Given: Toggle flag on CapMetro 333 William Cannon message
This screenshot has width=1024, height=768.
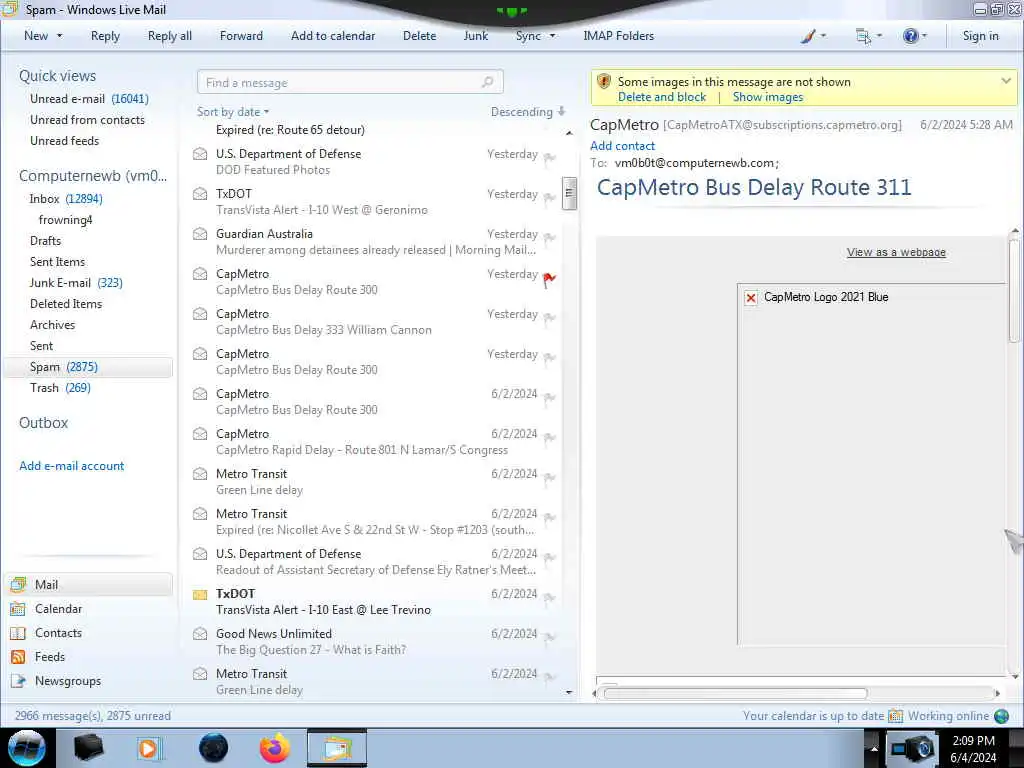Looking at the screenshot, I should 549,318.
